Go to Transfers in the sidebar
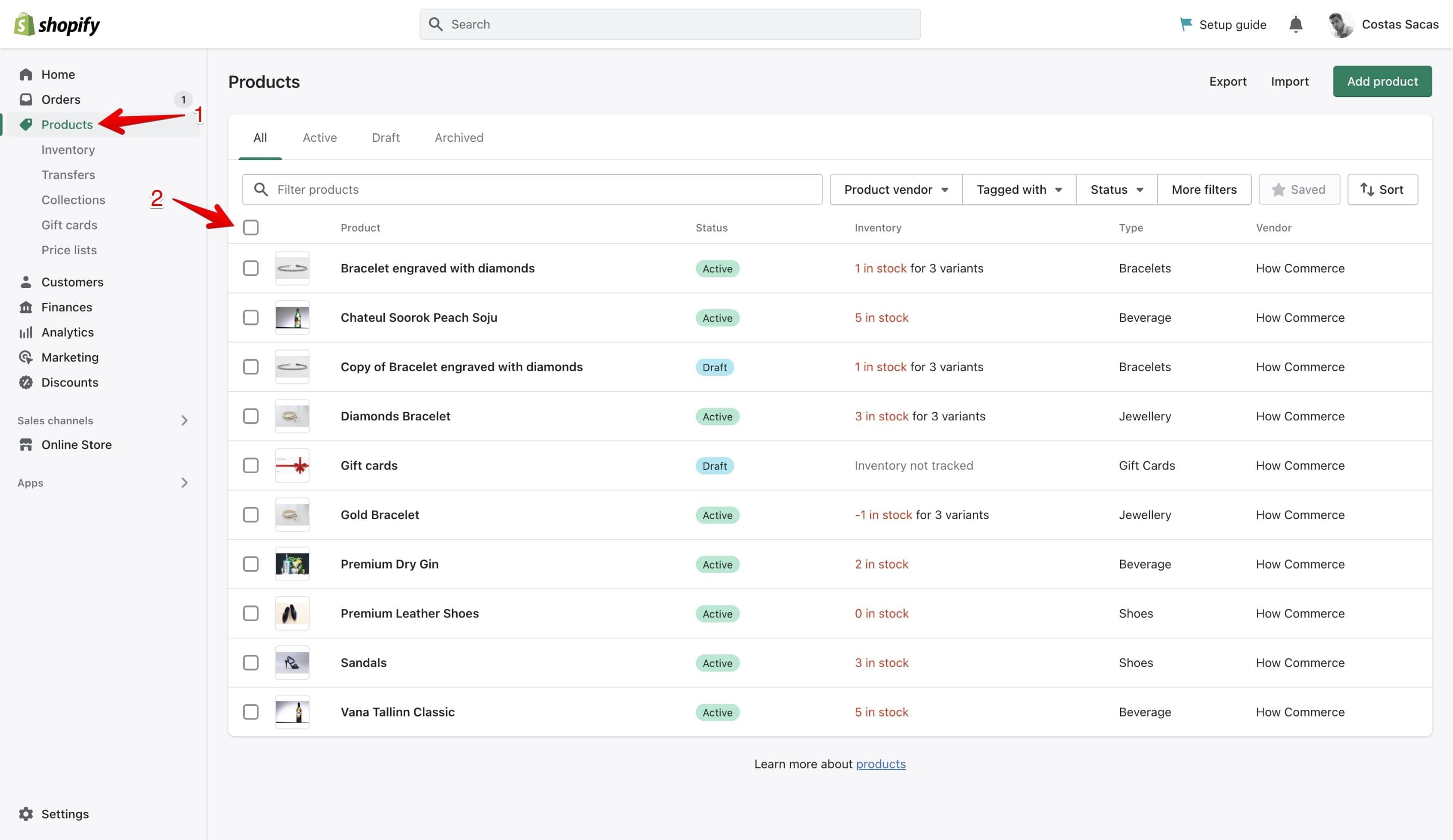The height and width of the screenshot is (840, 1453). pos(68,175)
